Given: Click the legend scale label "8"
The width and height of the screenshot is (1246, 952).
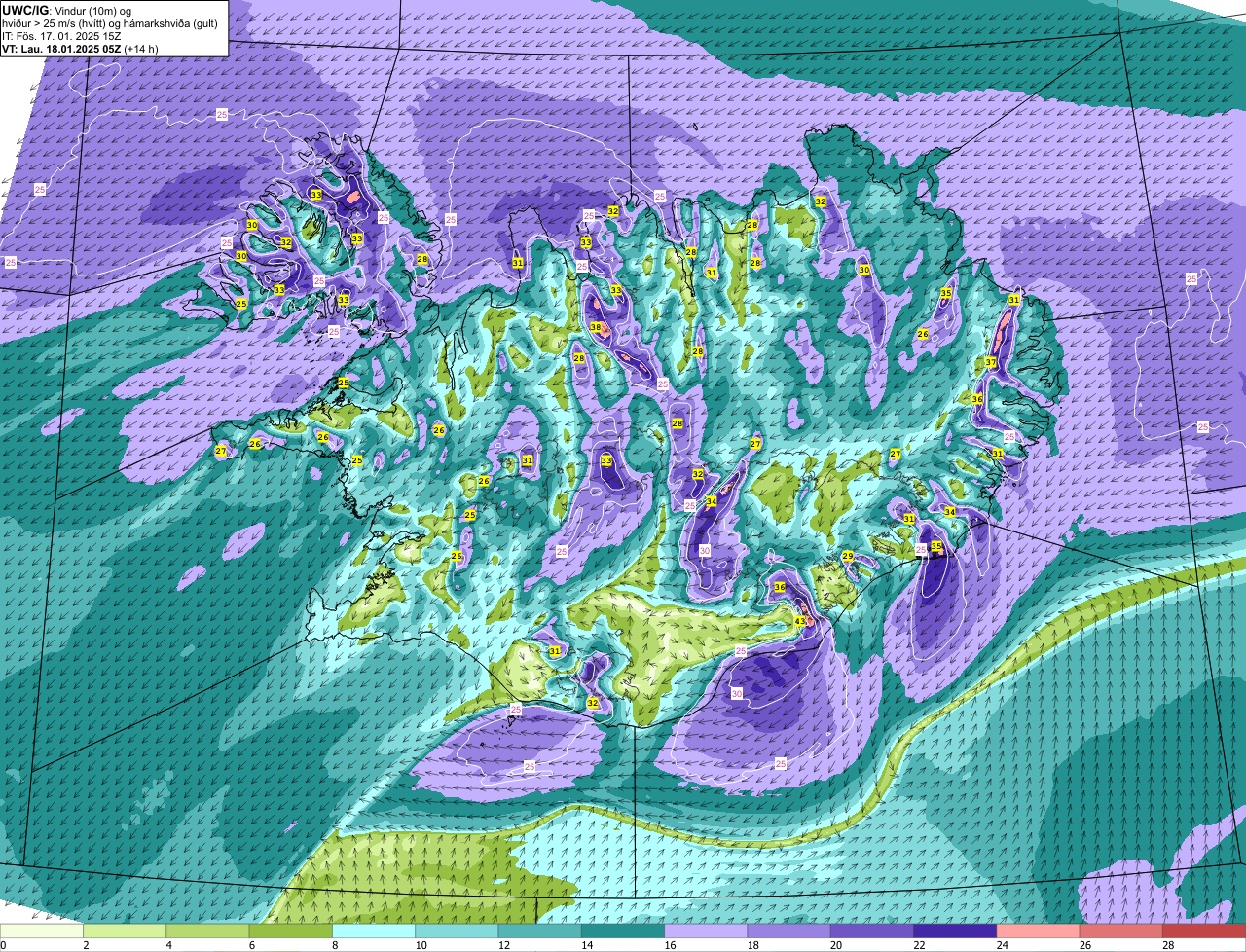Looking at the screenshot, I should pos(335,945).
